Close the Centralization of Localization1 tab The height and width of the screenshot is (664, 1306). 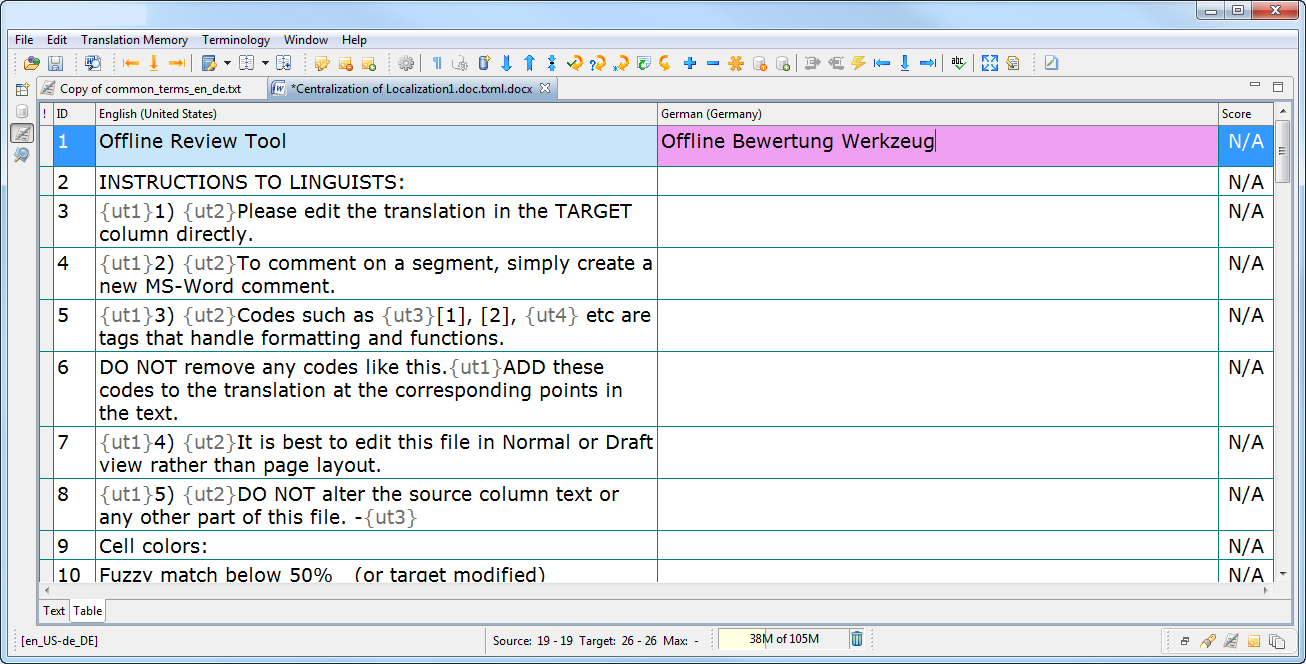[545, 89]
